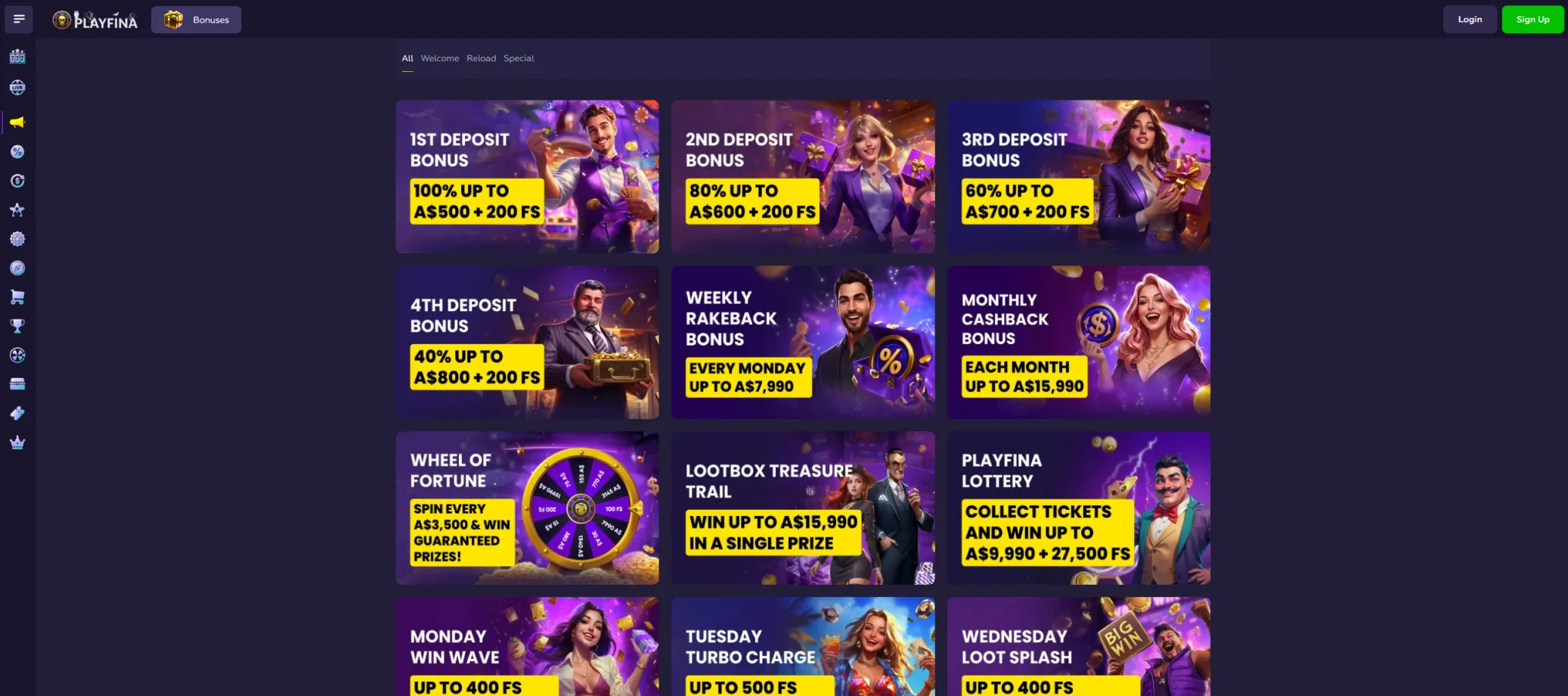1568x696 pixels.
Task: Open the hamburger menu in the header
Action: click(19, 19)
